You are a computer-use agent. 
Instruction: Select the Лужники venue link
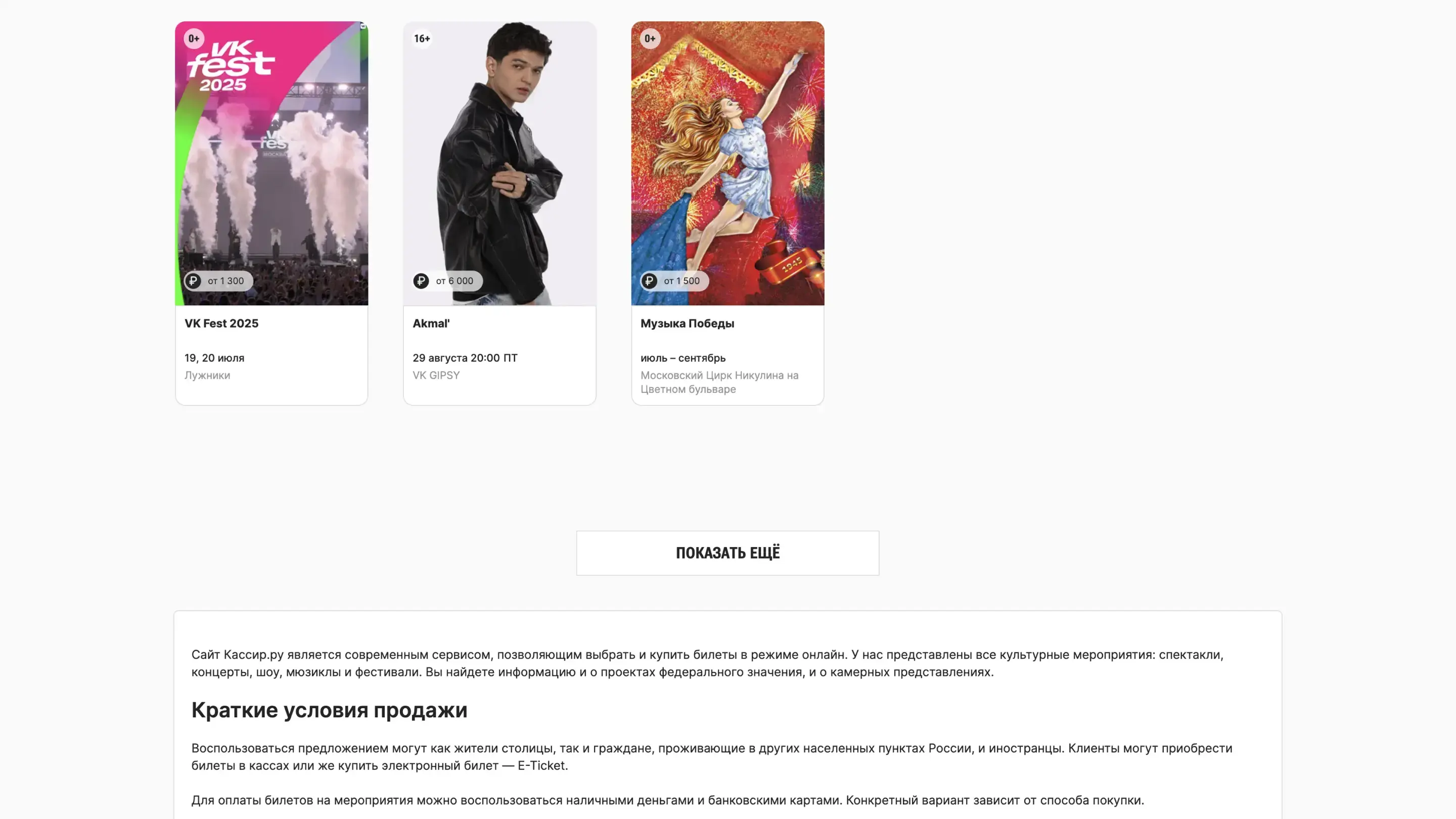tap(207, 375)
